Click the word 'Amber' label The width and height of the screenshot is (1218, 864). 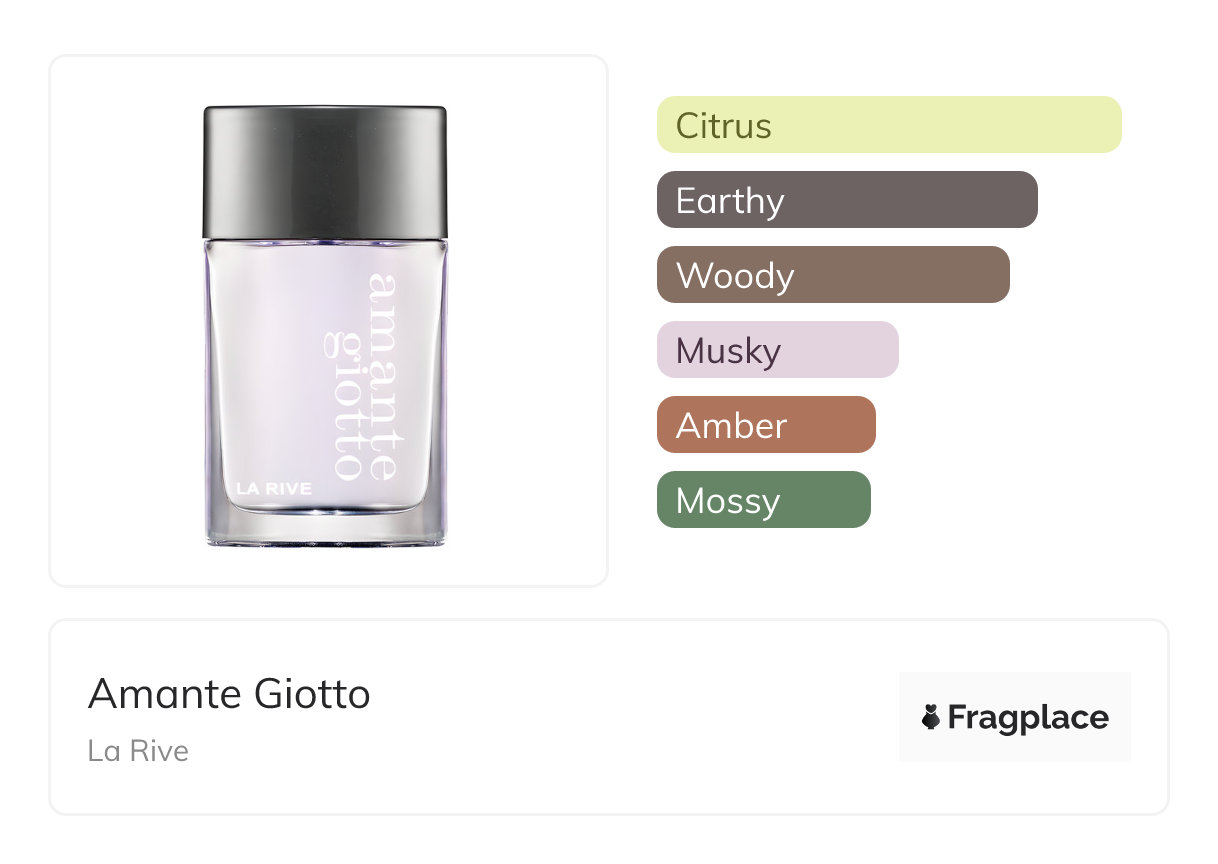click(731, 426)
